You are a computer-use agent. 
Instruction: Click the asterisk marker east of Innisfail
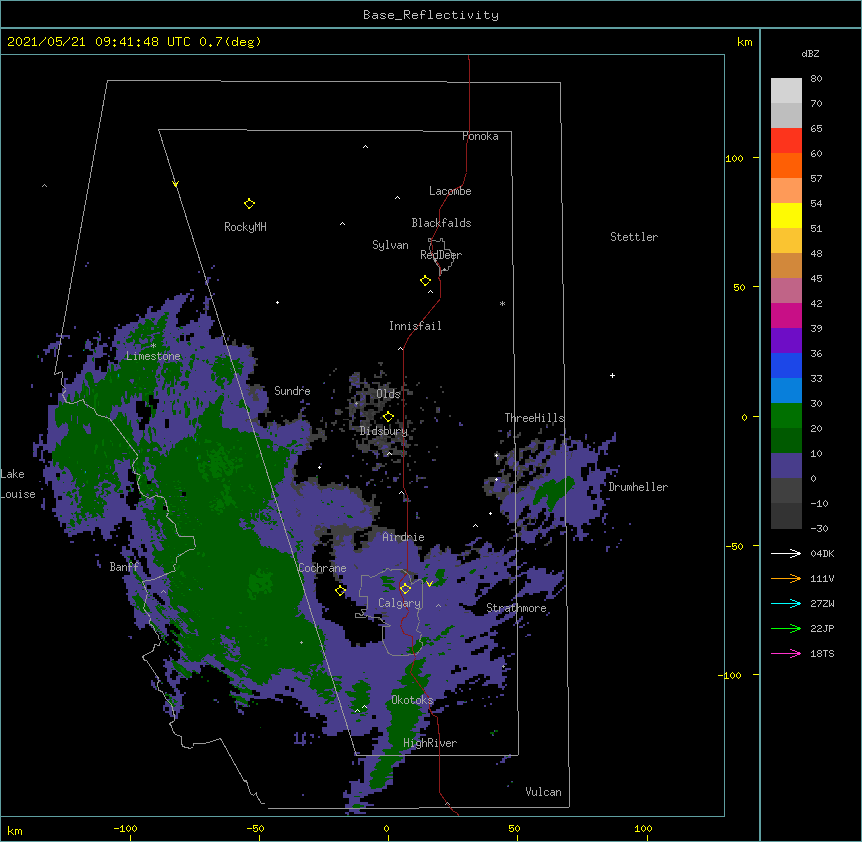coord(502,303)
